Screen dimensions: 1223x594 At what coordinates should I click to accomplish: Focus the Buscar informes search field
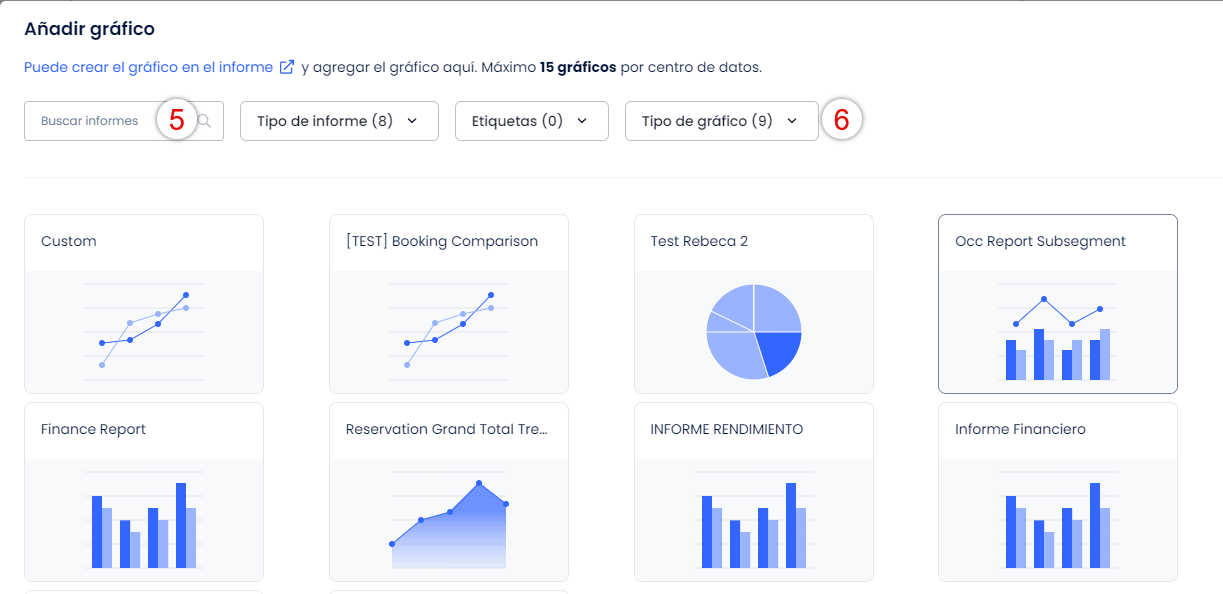pyautogui.click(x=124, y=121)
